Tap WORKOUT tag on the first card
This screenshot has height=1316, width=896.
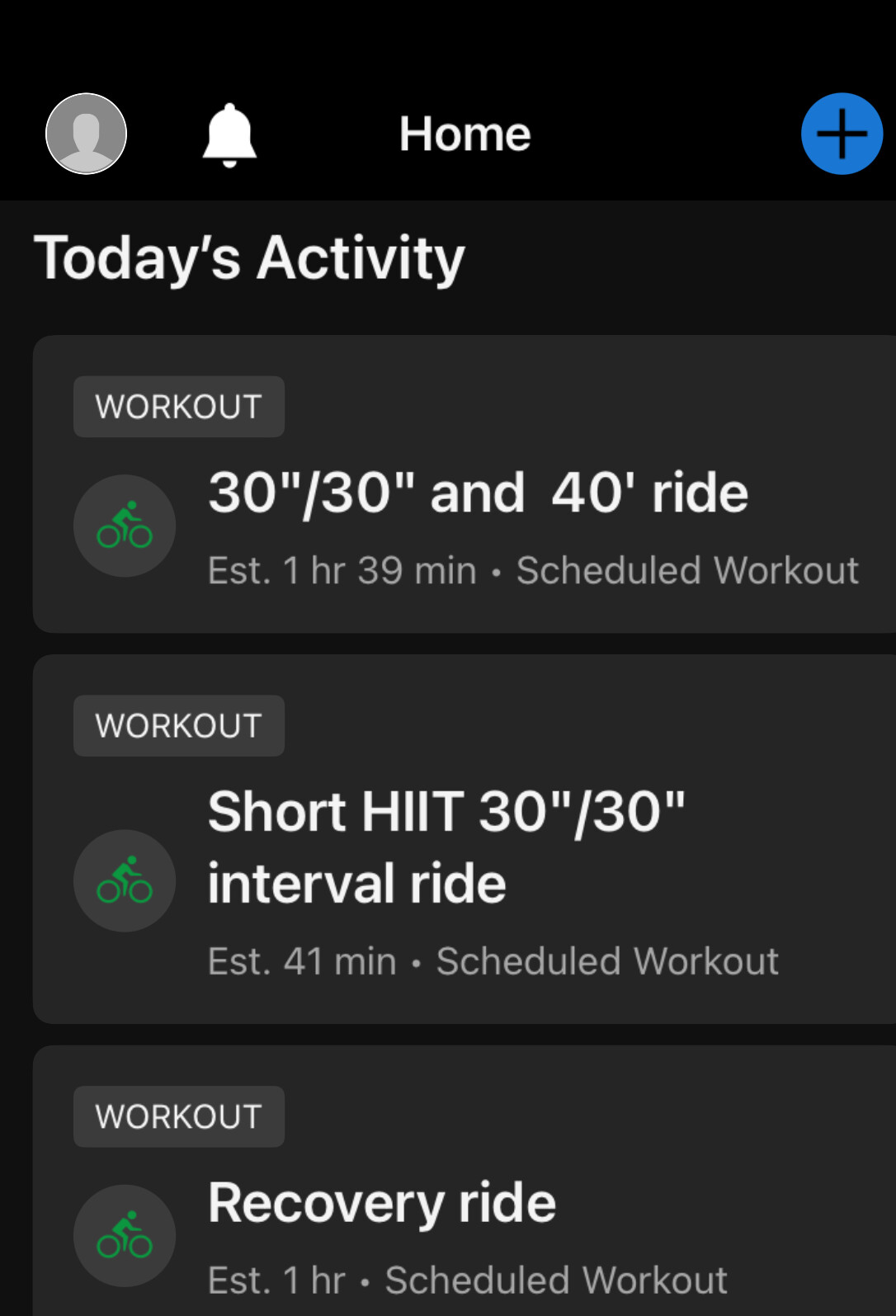tap(179, 407)
